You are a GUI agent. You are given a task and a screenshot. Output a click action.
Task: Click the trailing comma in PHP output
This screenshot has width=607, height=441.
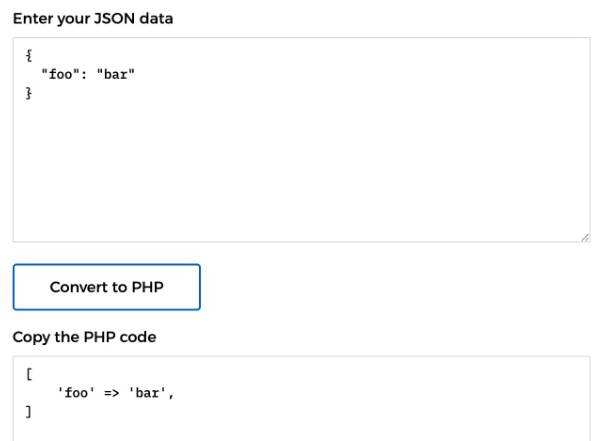click(172, 393)
